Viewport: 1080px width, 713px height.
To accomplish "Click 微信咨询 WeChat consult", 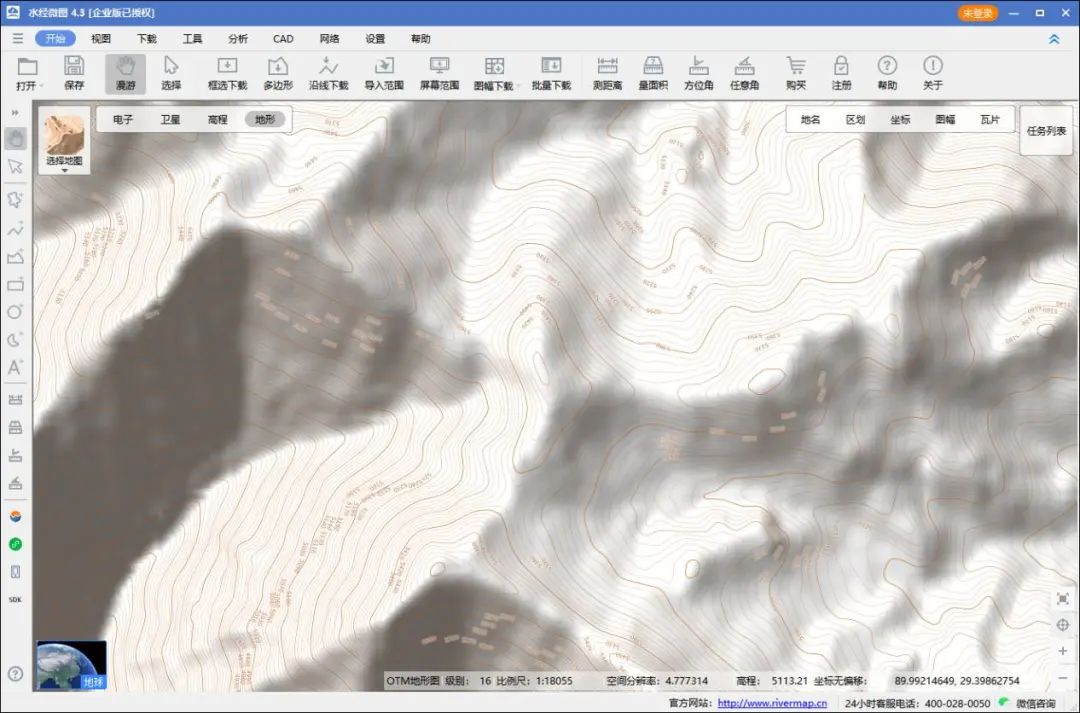I will 1035,703.
